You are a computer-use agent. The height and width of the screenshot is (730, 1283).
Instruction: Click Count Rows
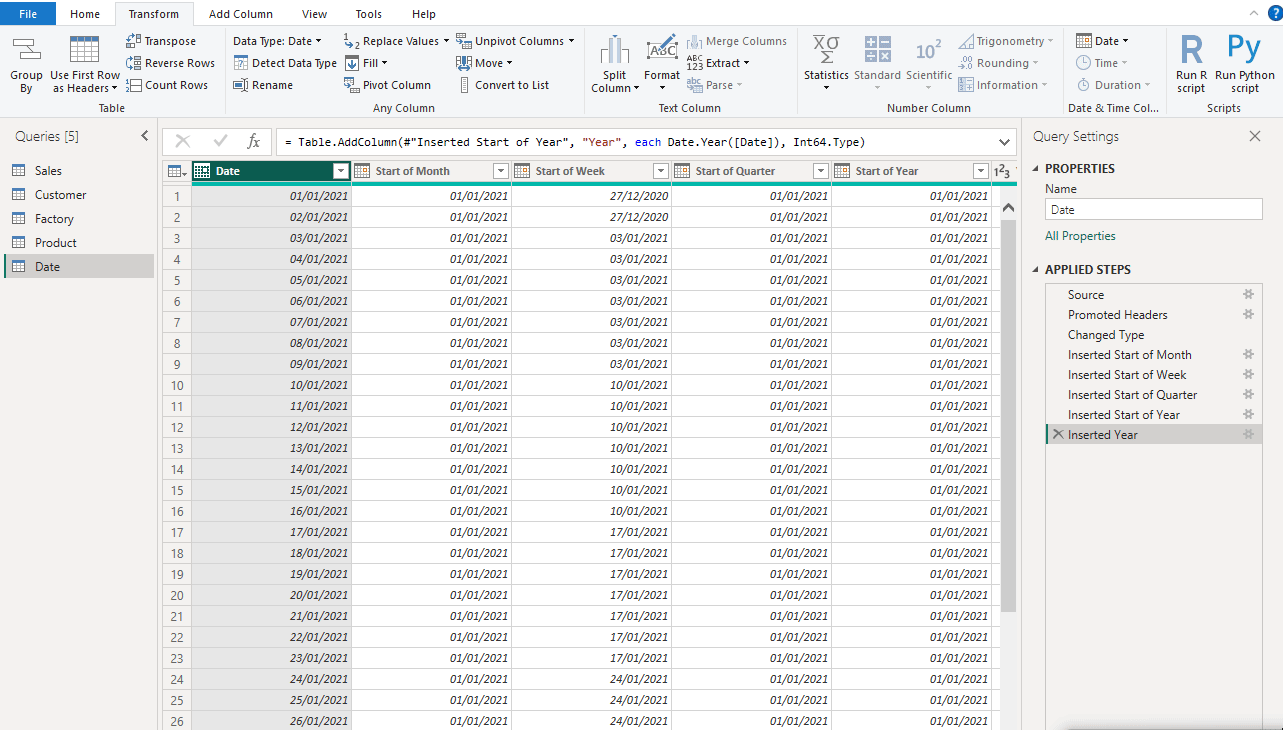167,85
